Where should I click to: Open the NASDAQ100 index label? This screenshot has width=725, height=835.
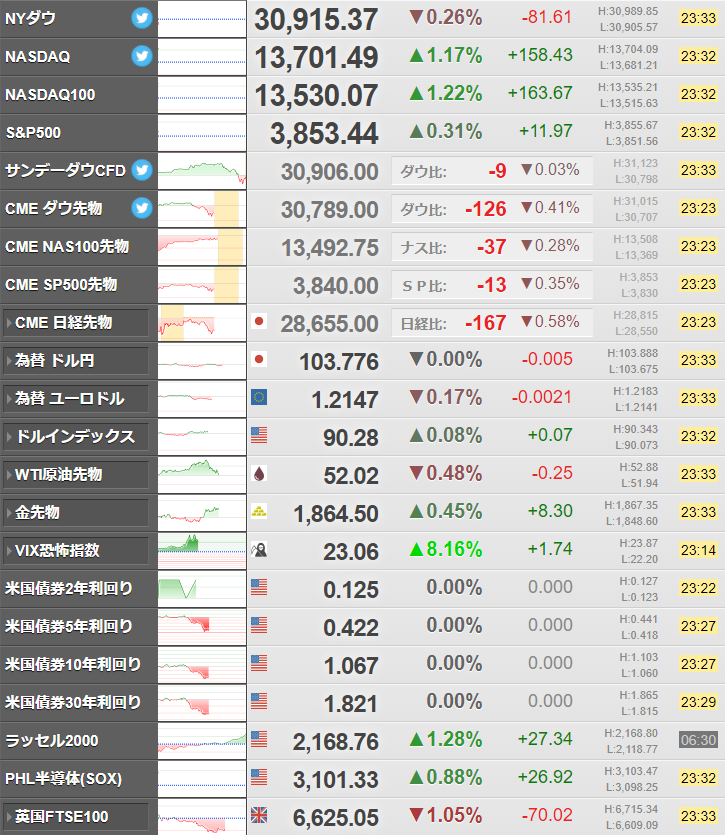tap(50, 95)
